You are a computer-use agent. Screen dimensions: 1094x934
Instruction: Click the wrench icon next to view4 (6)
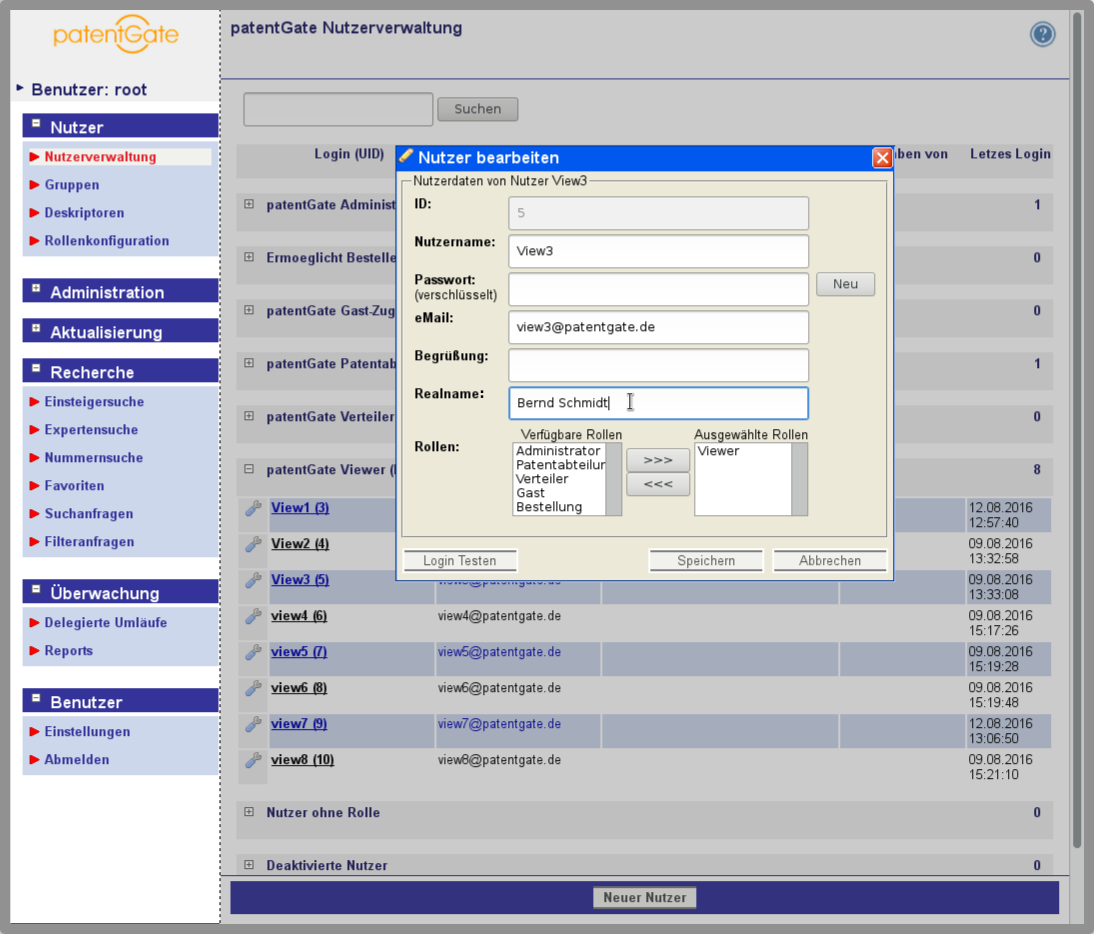click(x=253, y=617)
